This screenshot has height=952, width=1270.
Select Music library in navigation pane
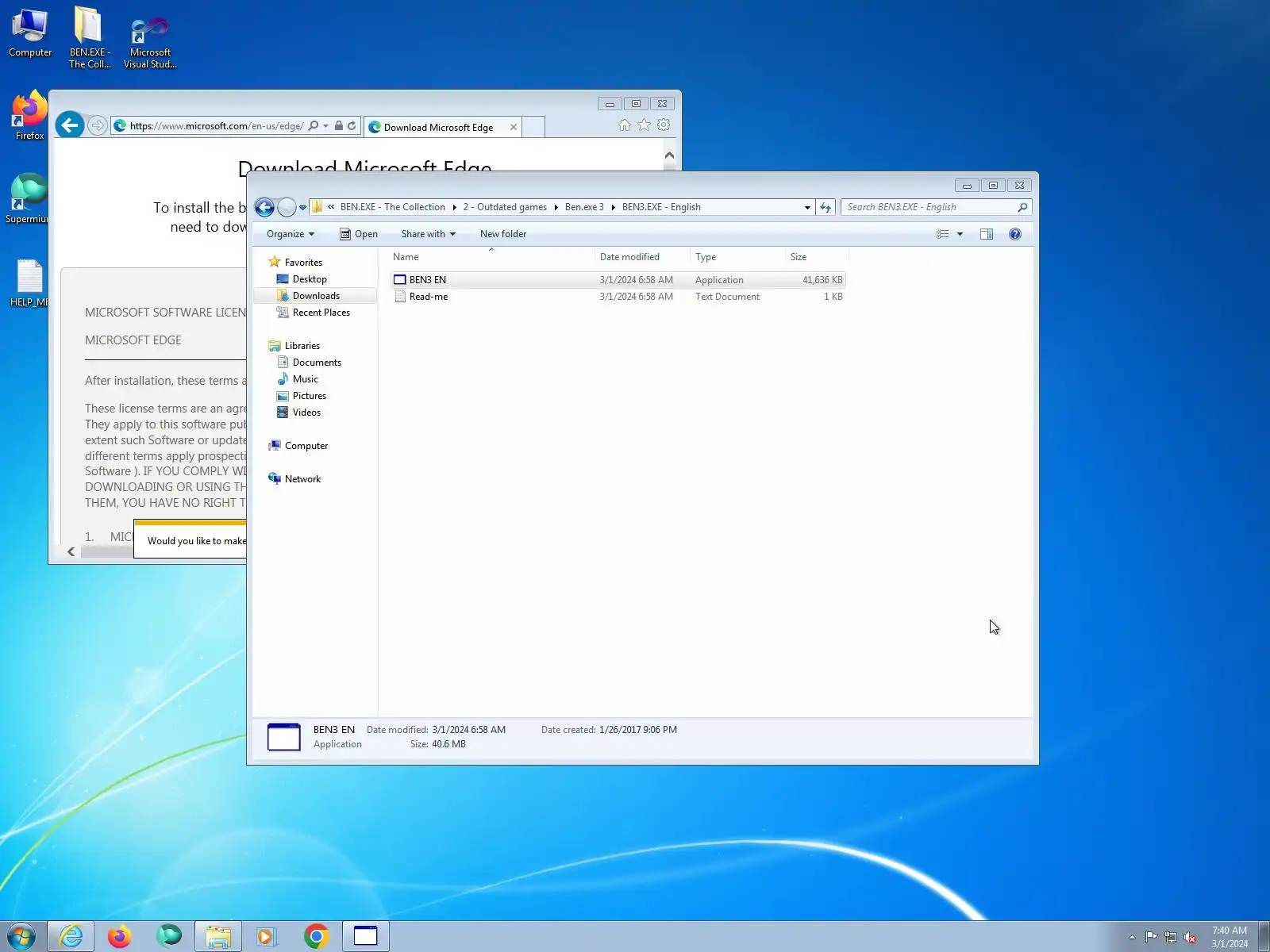[x=305, y=379]
